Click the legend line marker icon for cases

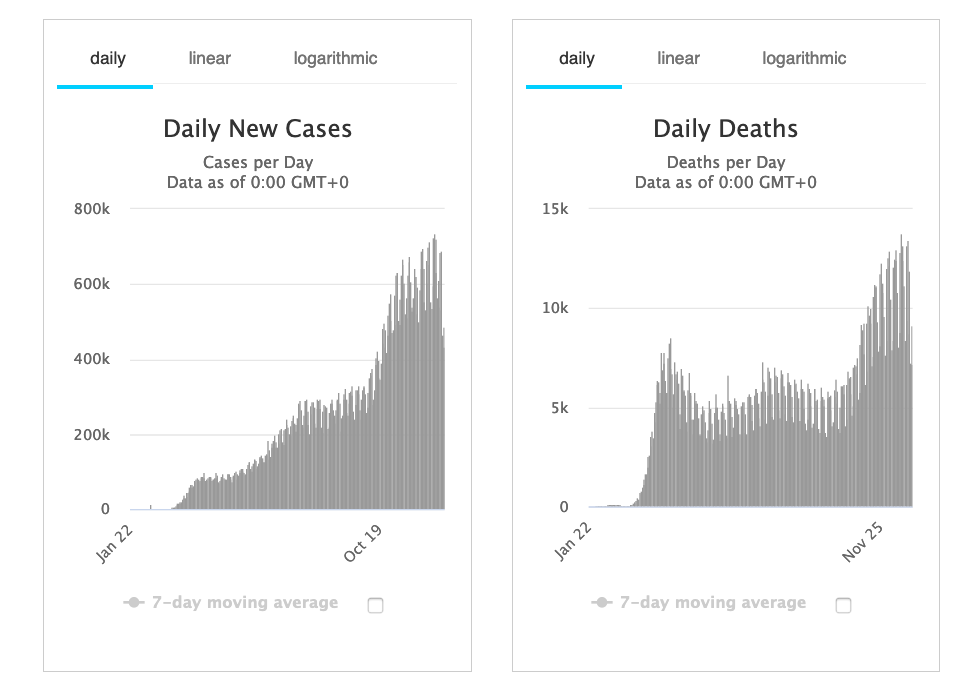point(133,603)
